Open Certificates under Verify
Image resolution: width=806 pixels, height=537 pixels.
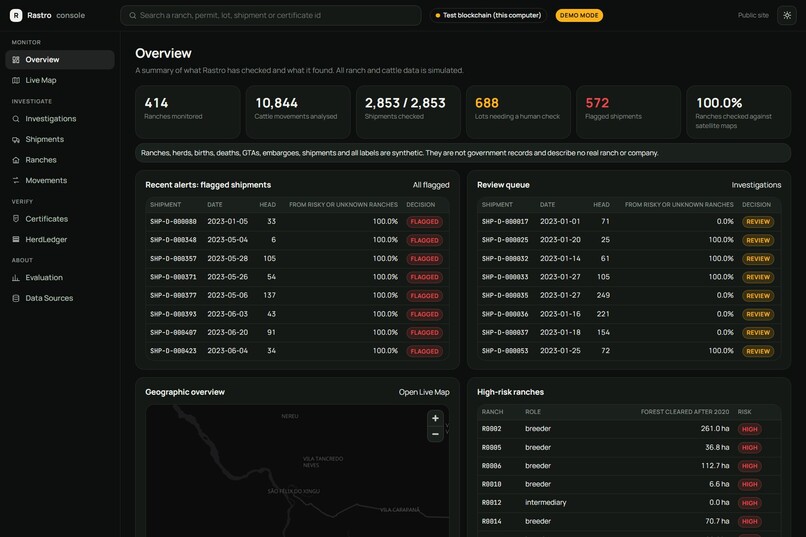coord(60,219)
